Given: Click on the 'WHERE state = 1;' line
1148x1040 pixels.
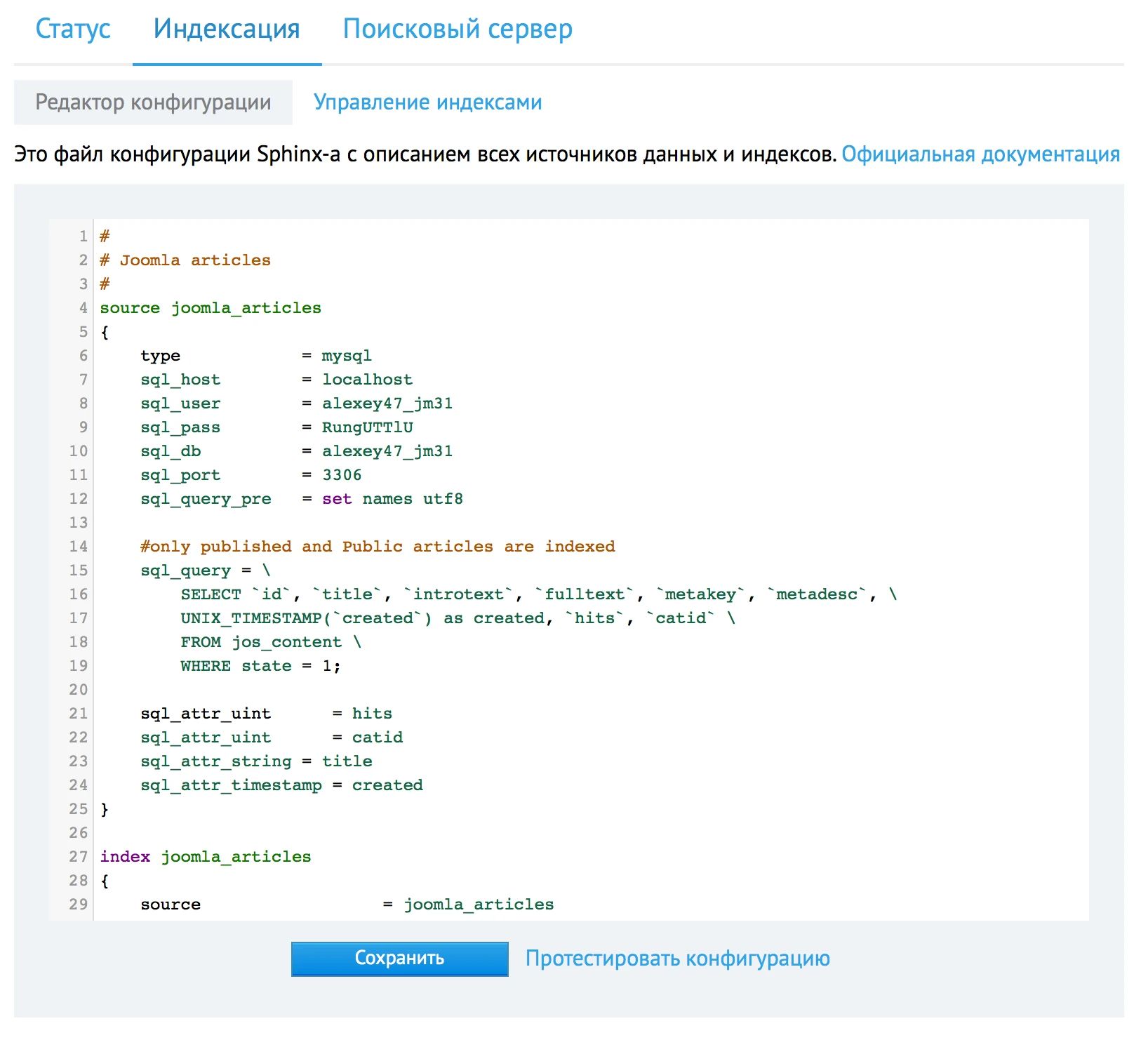Looking at the screenshot, I should point(260,666).
